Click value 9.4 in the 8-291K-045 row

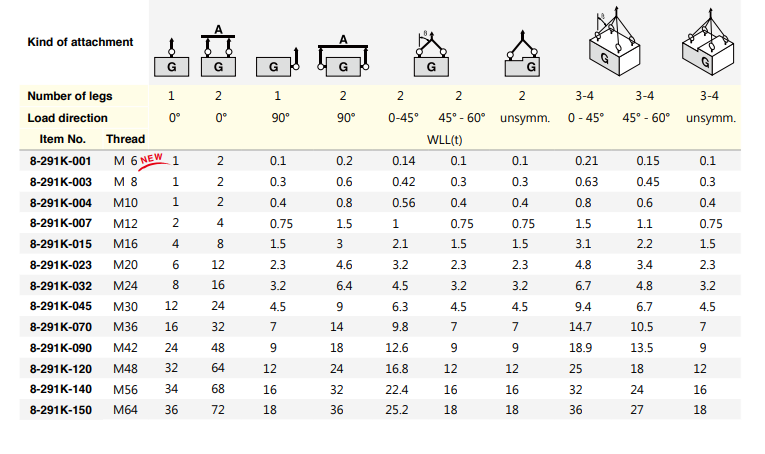(x=583, y=307)
